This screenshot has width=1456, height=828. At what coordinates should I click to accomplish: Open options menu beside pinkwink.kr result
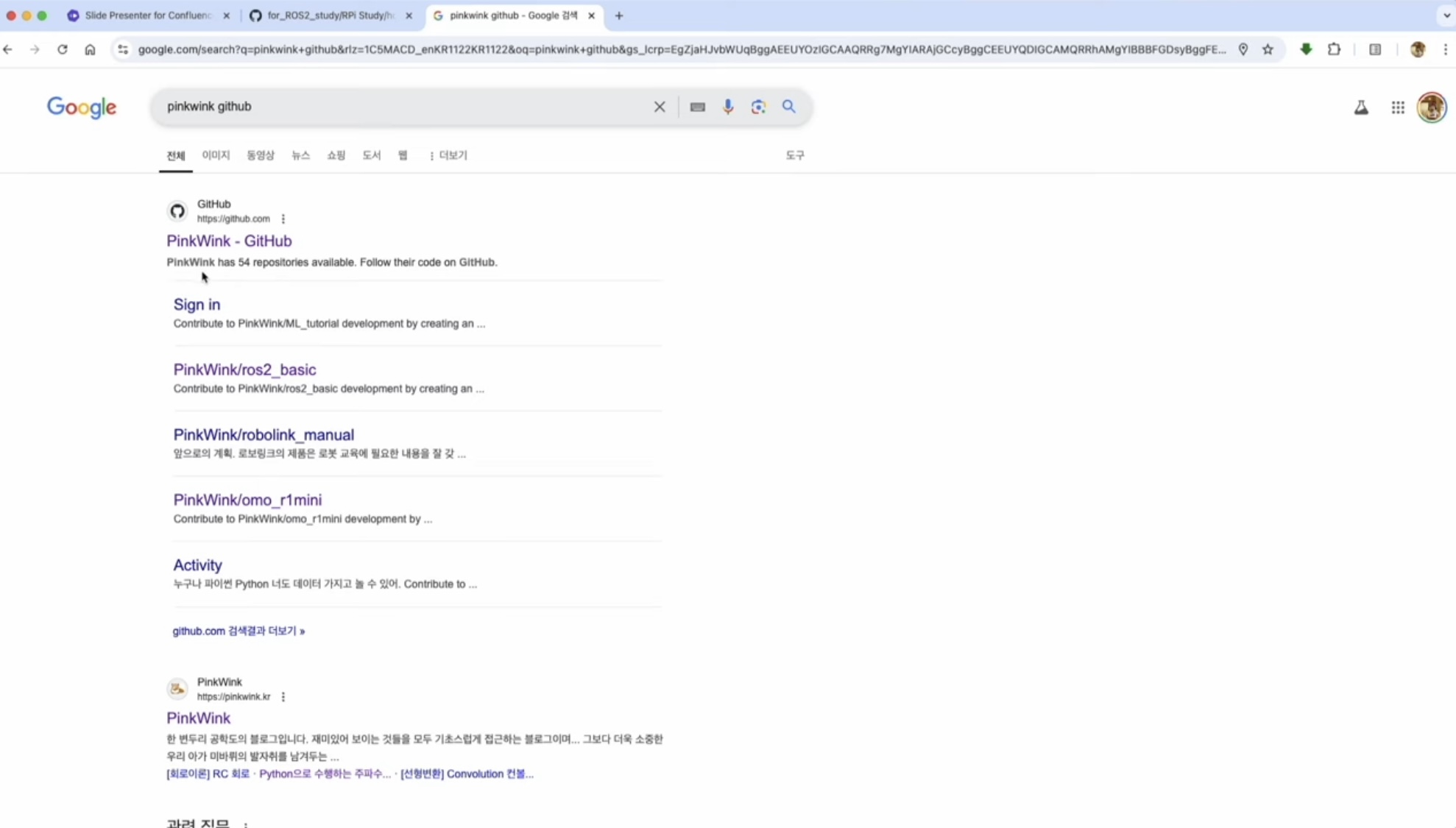(x=283, y=696)
